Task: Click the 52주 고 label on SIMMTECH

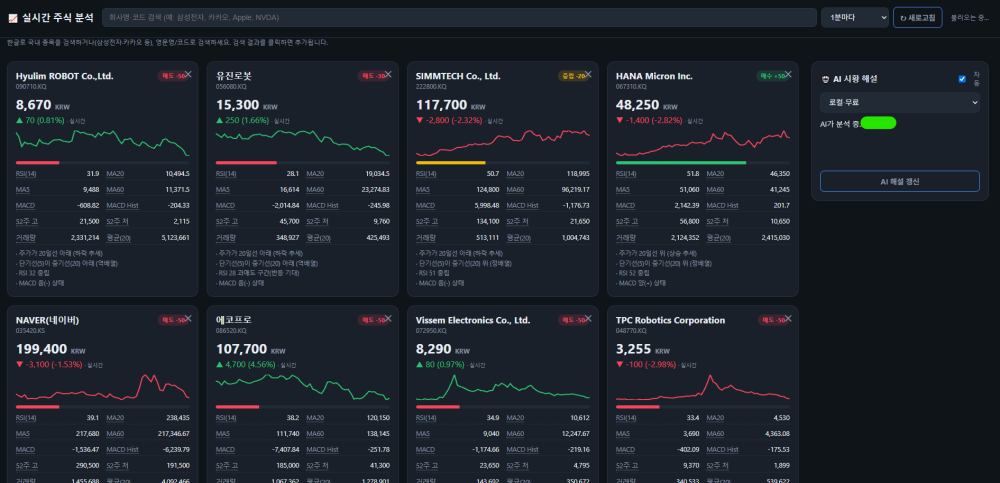Action: 427,221
